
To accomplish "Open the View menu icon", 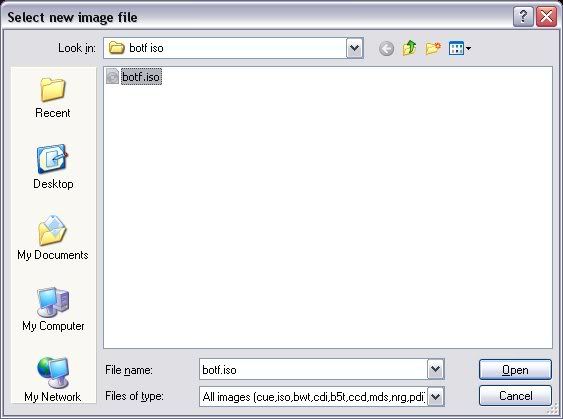I will tap(456, 48).
